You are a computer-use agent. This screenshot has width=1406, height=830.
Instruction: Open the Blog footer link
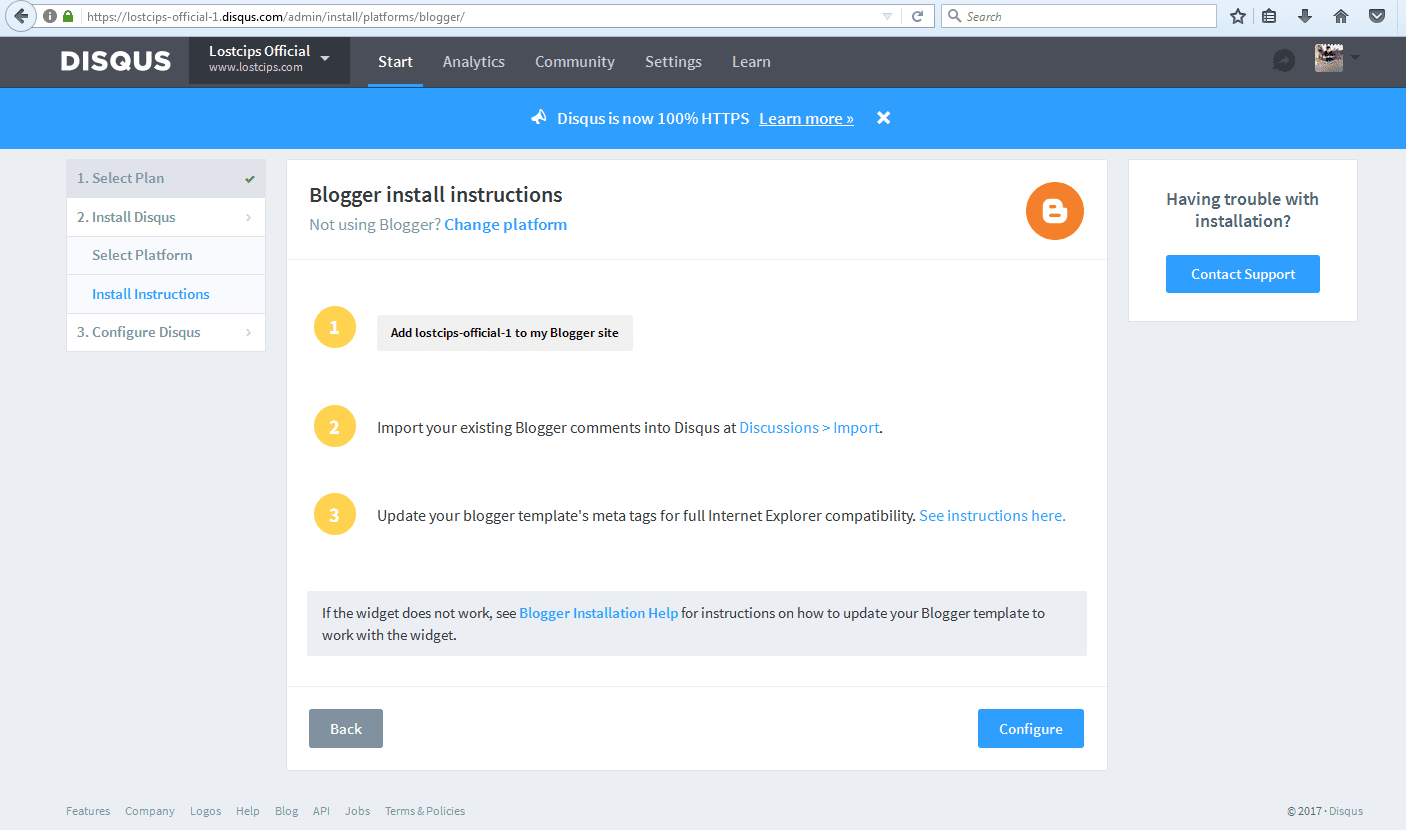pyautogui.click(x=287, y=811)
